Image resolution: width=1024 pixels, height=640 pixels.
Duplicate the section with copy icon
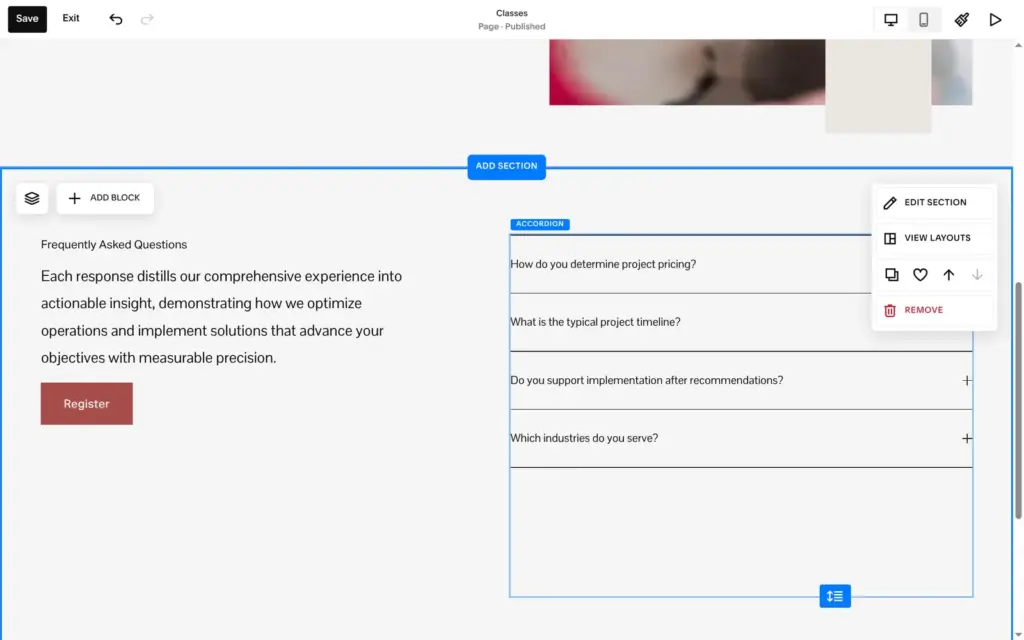(891, 275)
